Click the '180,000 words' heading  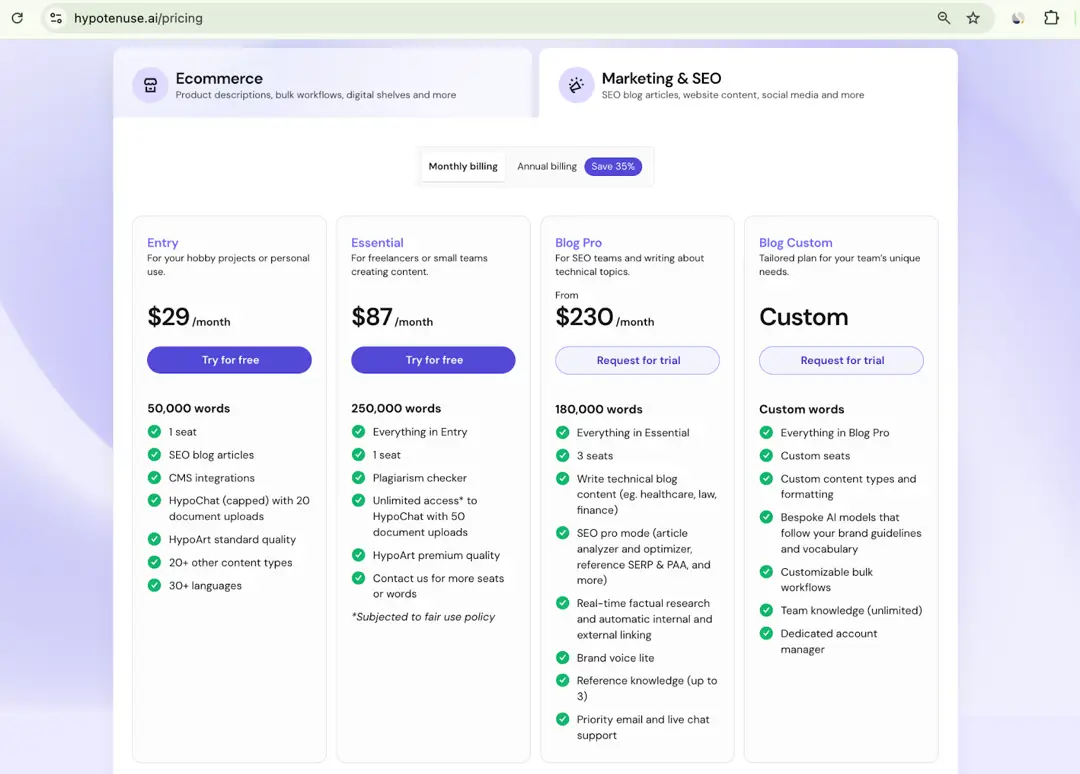pos(599,409)
